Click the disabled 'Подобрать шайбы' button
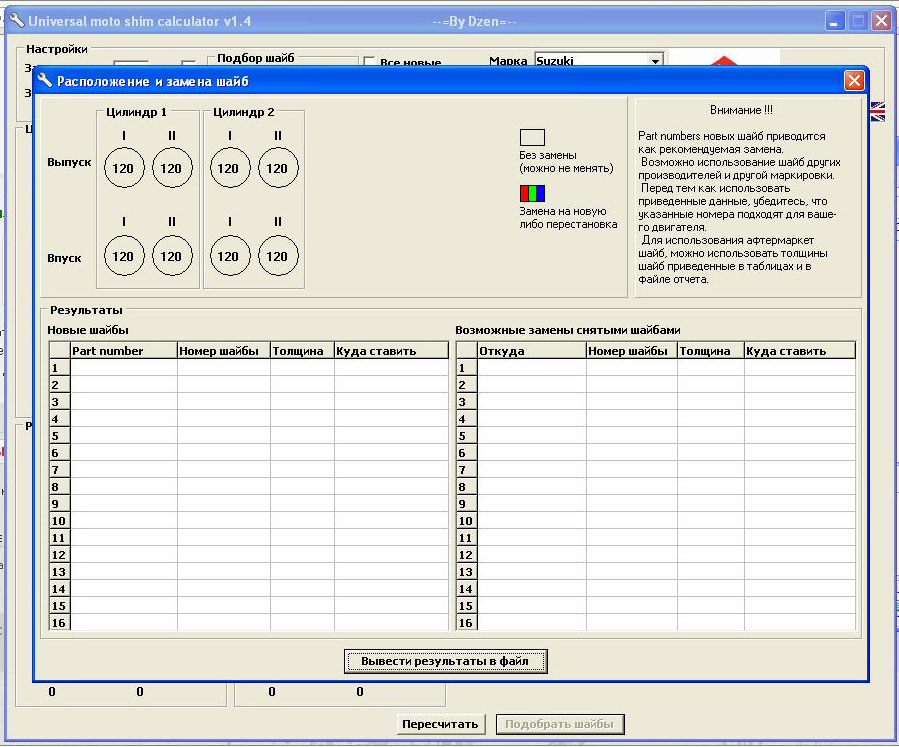Screen dimensions: 899x747 click(560, 724)
